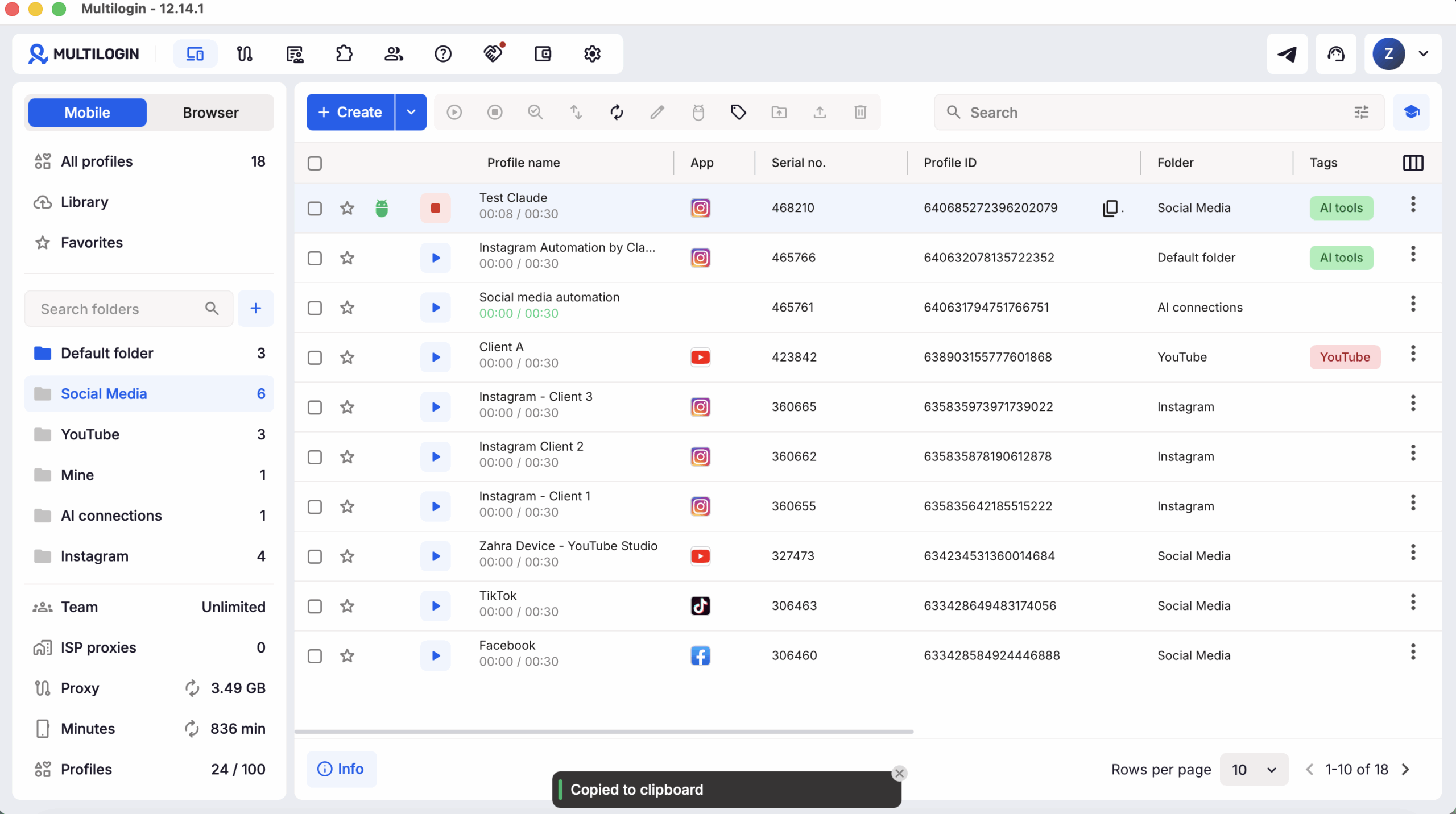
Task: Open the team members icon in top bar
Action: coord(394,54)
